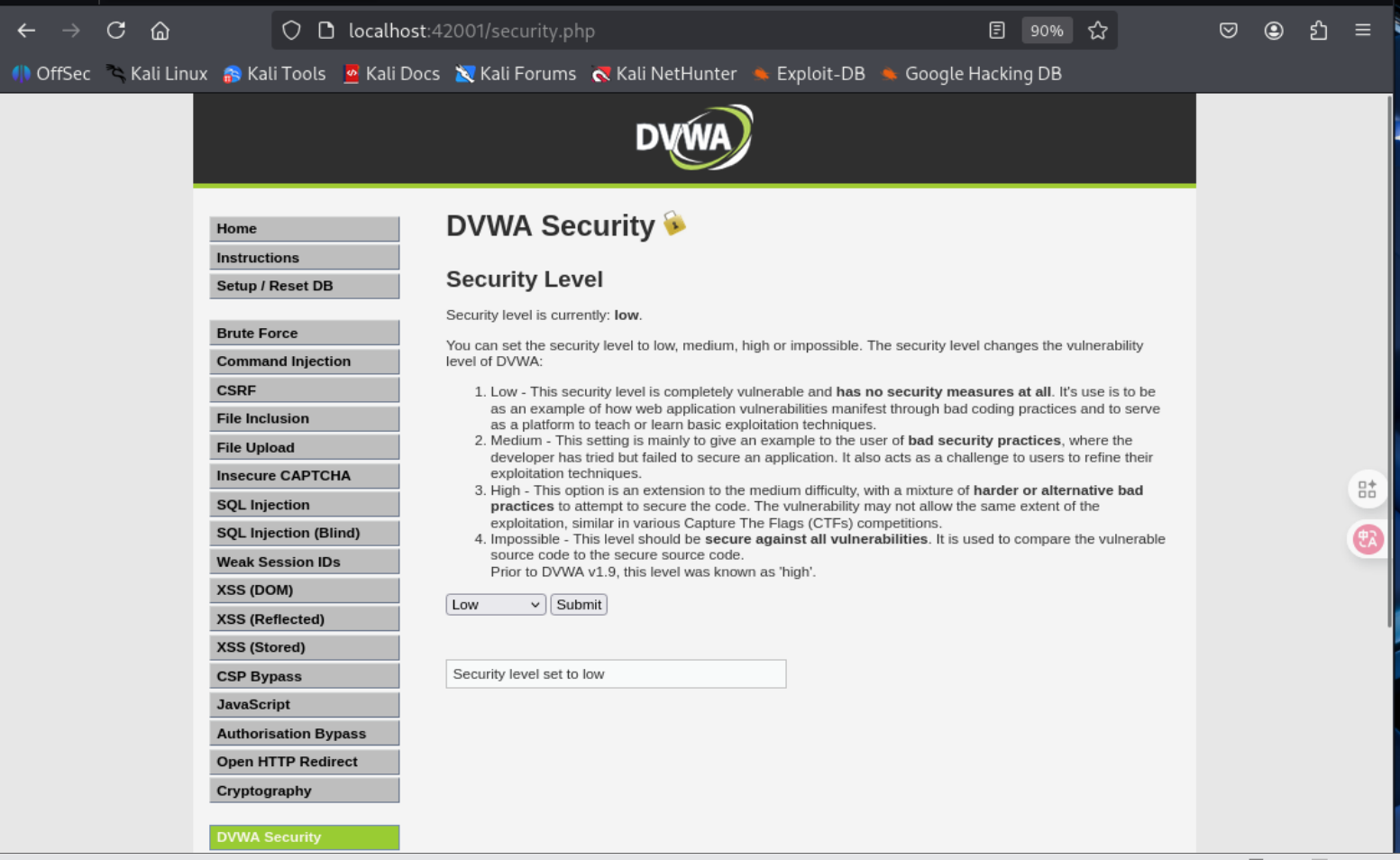Image resolution: width=1400 pixels, height=860 pixels.
Task: Submit the selected security level
Action: pyautogui.click(x=579, y=605)
